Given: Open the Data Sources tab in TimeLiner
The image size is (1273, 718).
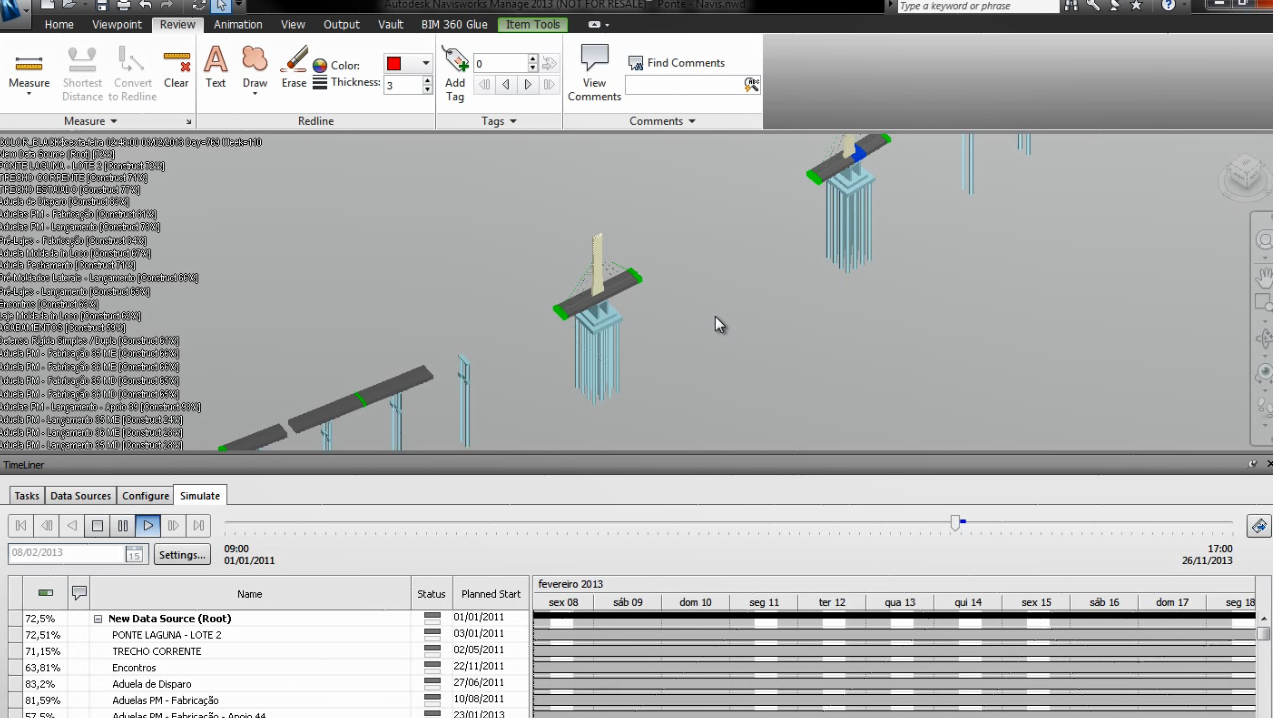Looking at the screenshot, I should (x=80, y=496).
